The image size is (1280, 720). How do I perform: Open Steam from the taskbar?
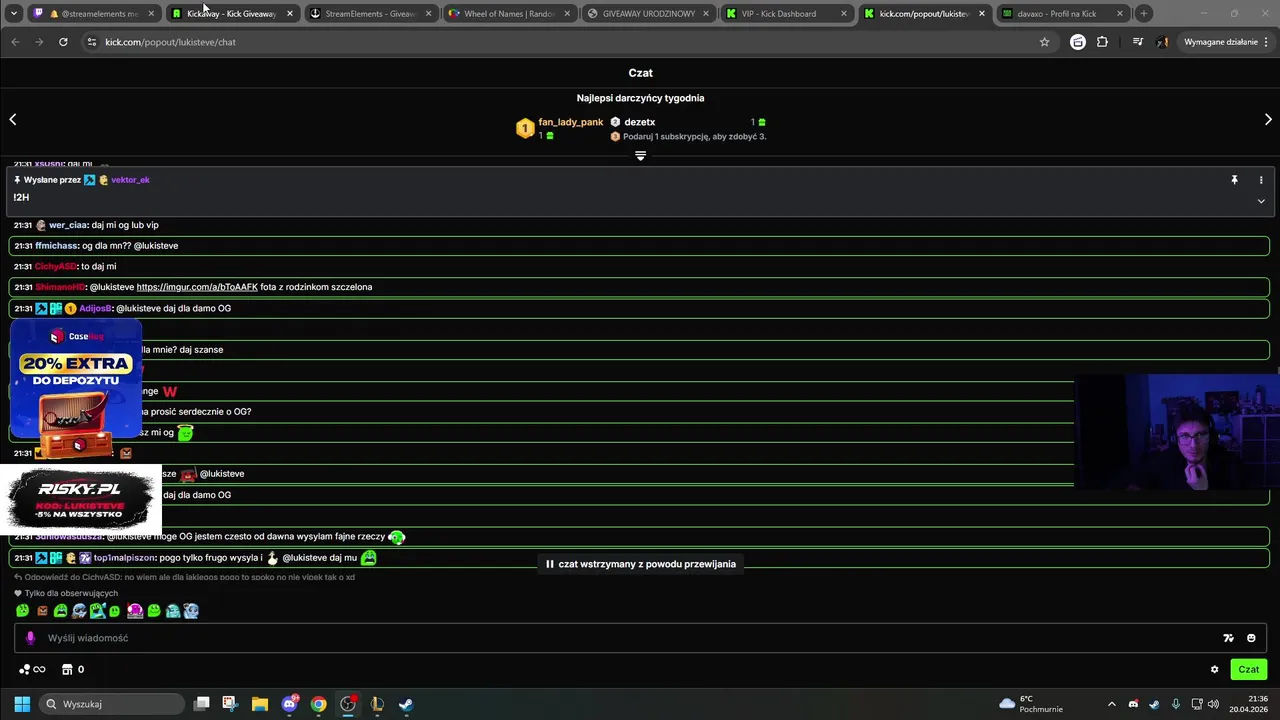[x=406, y=704]
